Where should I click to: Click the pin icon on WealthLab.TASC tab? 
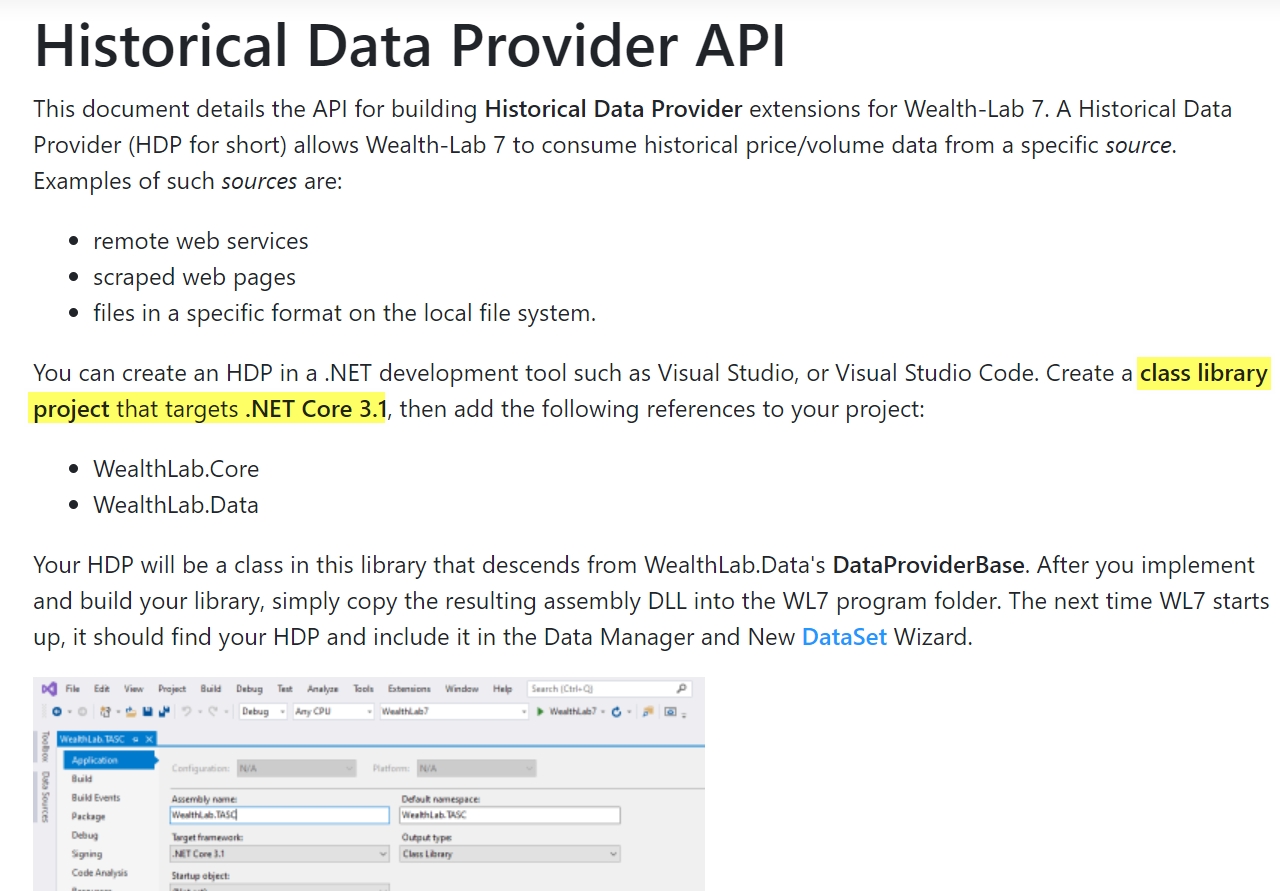click(x=135, y=739)
